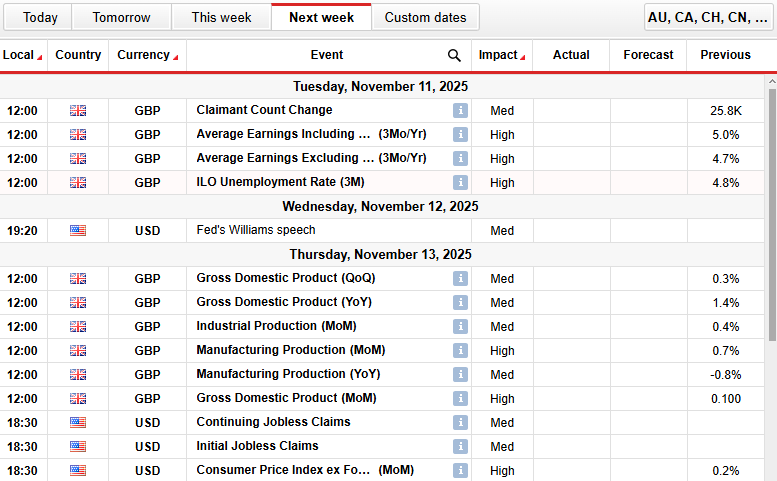Open the Manufacturing Production (MoM) event

click(290, 350)
